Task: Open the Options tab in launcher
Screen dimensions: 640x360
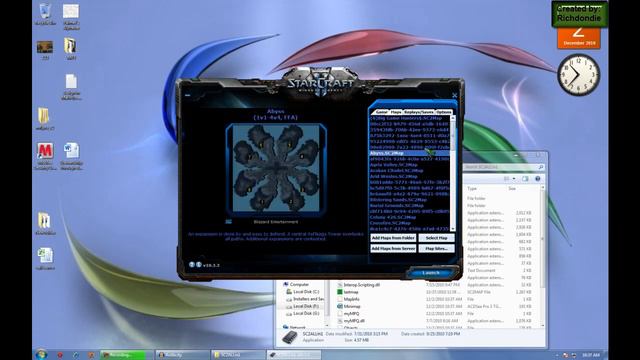Action: click(x=444, y=112)
